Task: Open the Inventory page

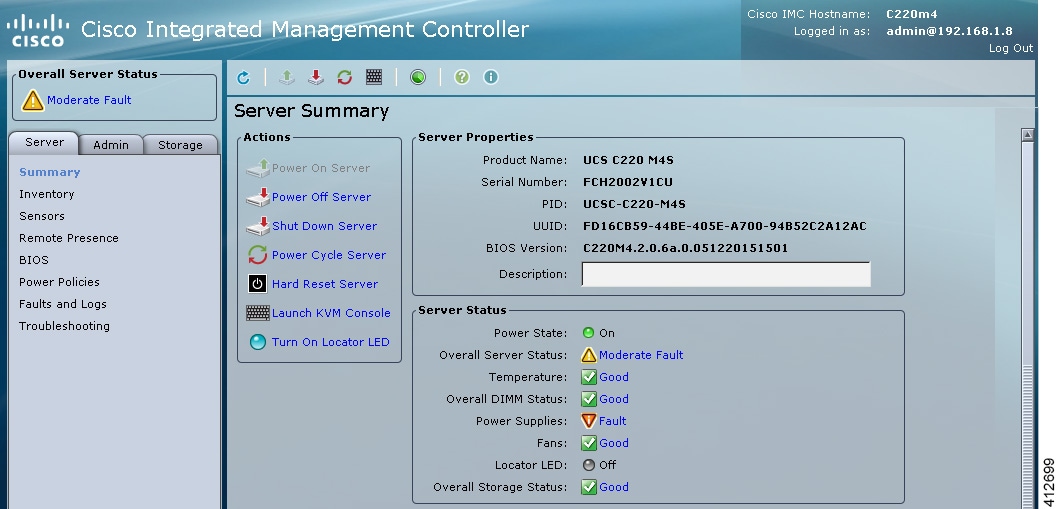Action: 47,194
